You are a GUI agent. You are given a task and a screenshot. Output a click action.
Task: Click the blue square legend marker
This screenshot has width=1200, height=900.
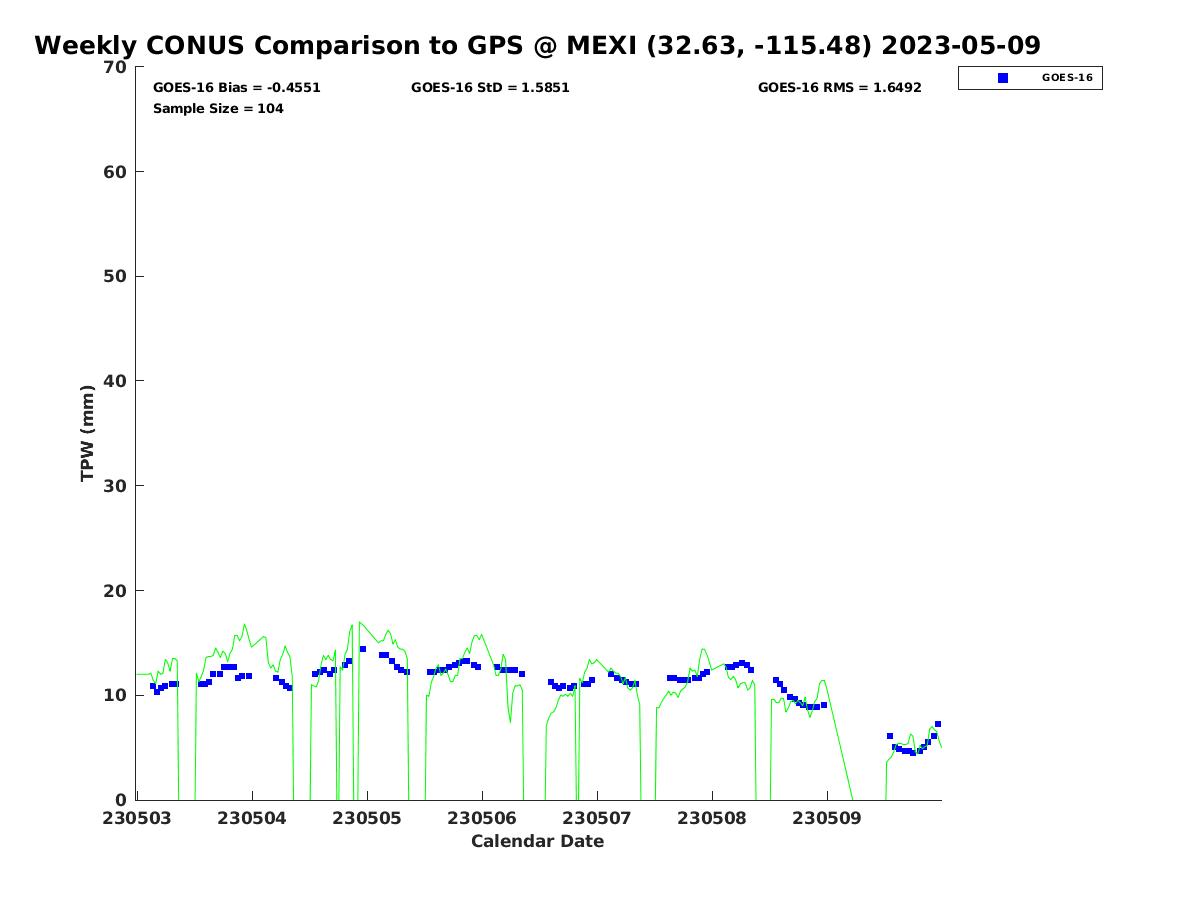coord(1003,78)
